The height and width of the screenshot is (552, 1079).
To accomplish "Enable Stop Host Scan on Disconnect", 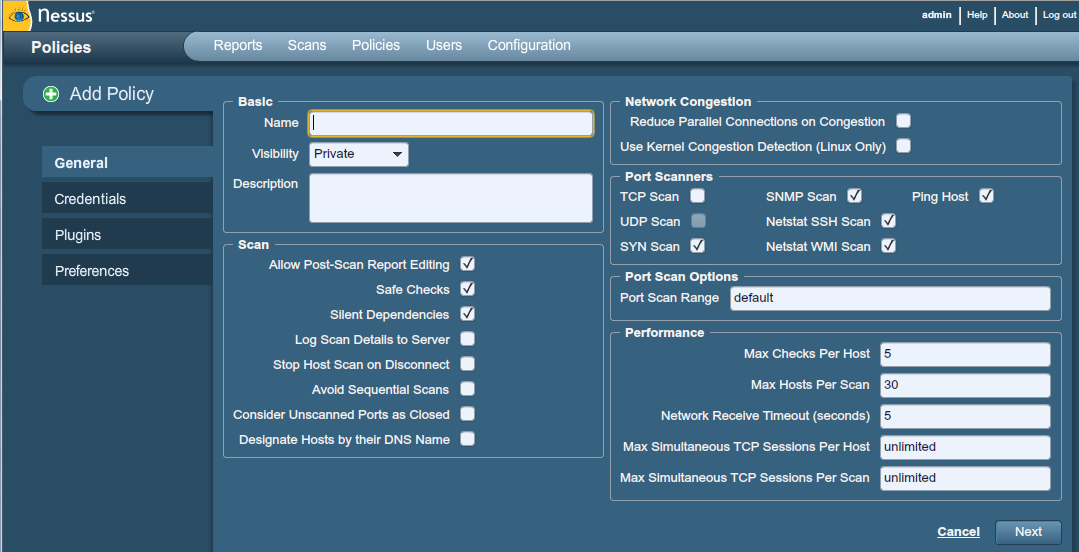I will click(x=468, y=363).
